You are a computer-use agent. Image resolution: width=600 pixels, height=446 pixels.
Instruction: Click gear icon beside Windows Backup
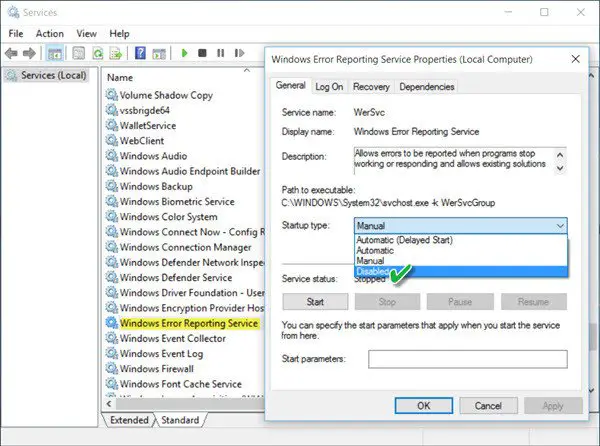pyautogui.click(x=111, y=186)
